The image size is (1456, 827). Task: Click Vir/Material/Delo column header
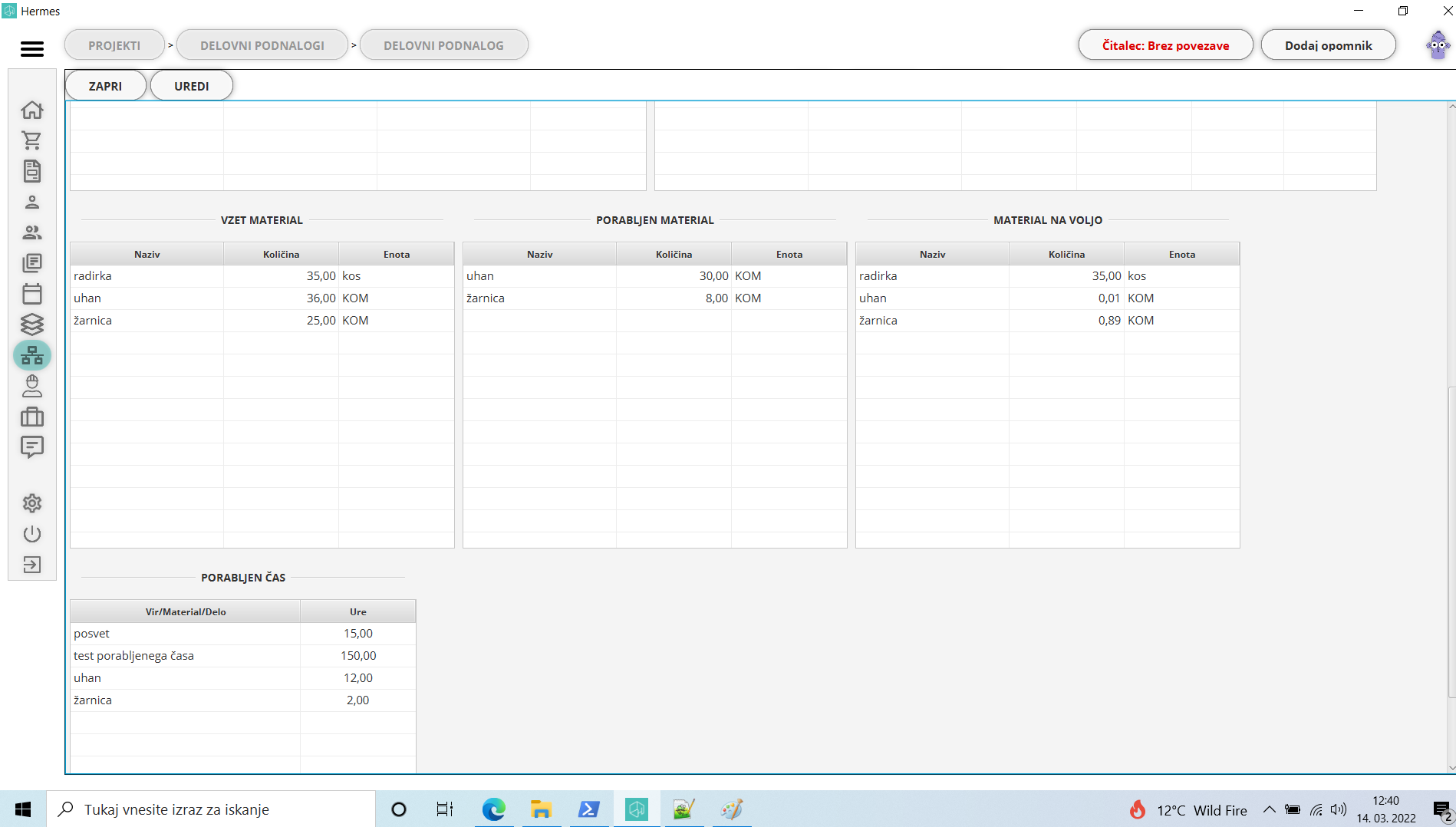[185, 611]
